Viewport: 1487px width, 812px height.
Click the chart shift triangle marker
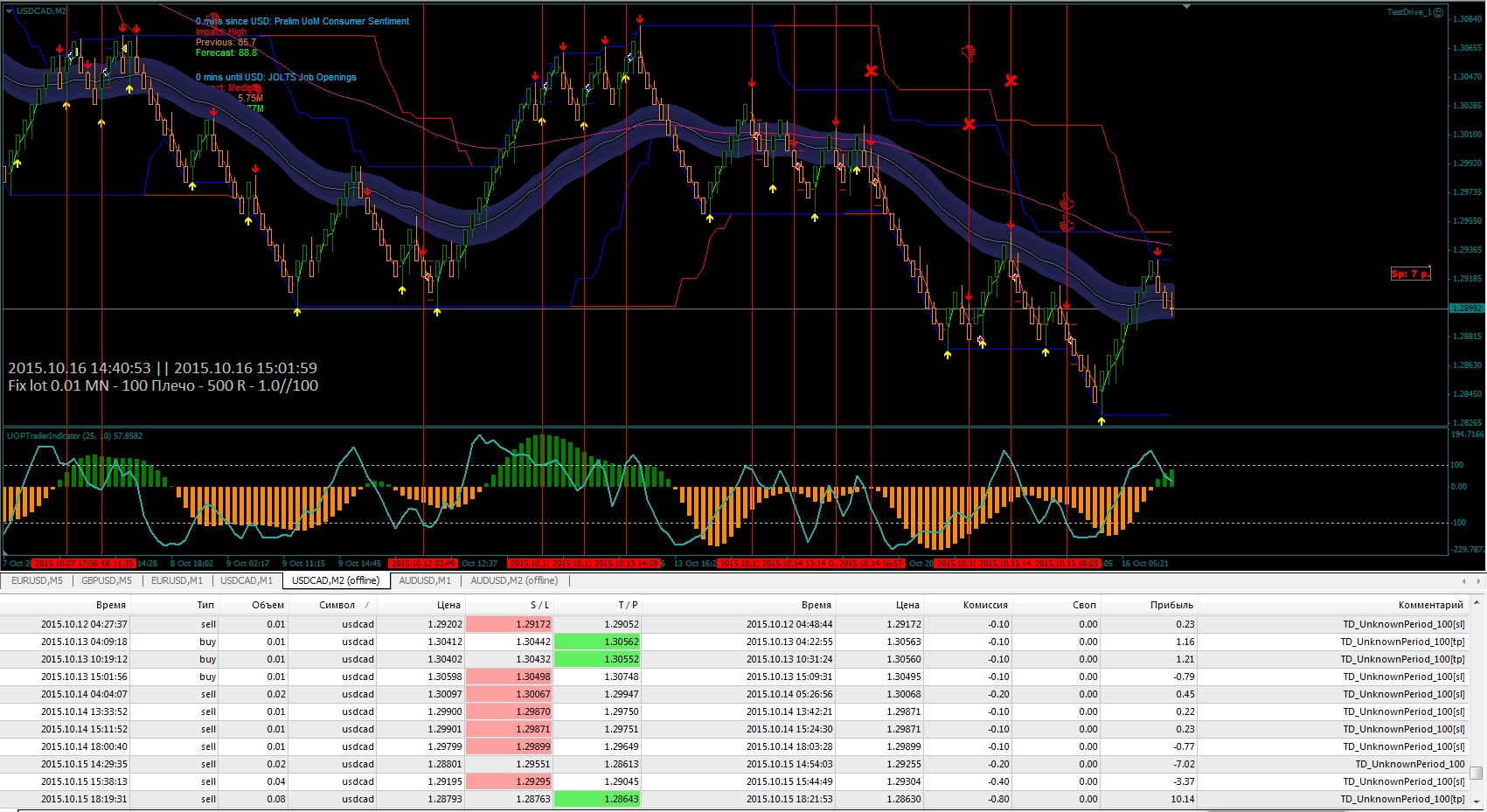tap(1186, 7)
